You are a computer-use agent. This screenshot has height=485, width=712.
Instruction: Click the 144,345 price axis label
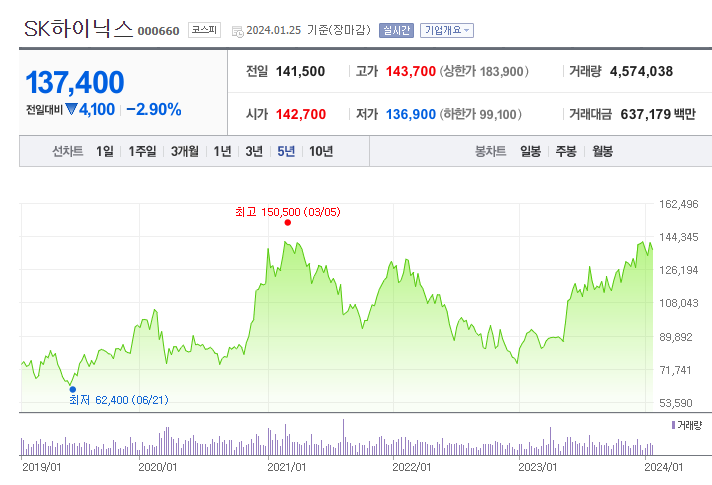(x=679, y=237)
